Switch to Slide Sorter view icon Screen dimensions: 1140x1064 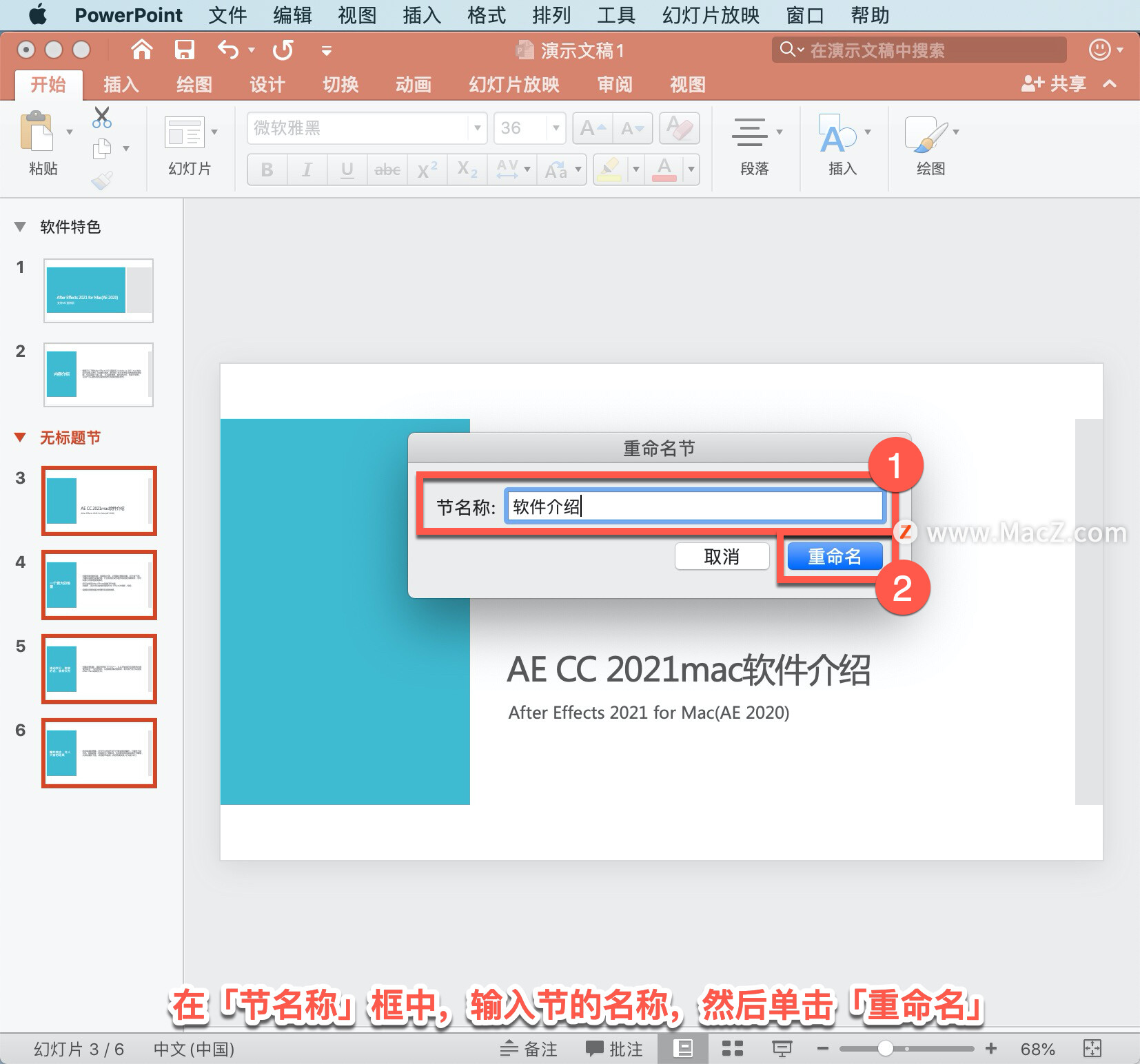point(733,1049)
